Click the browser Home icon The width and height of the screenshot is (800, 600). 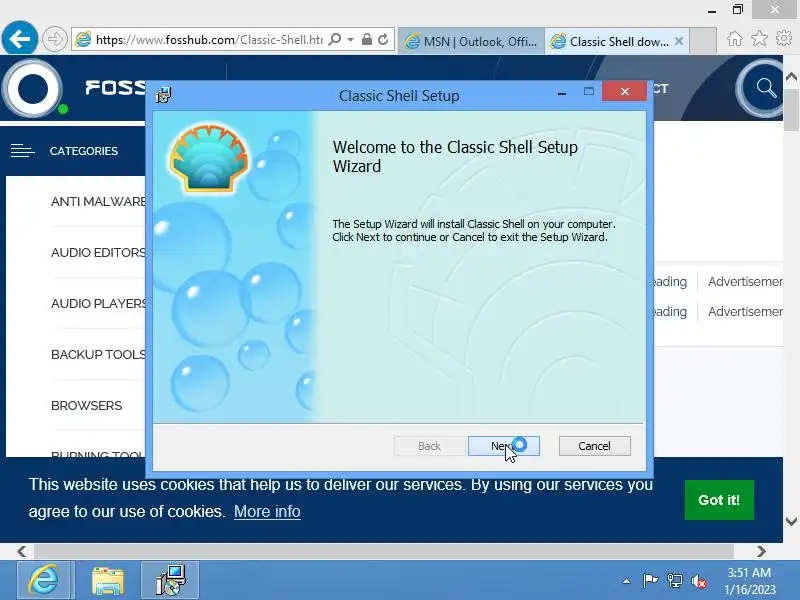(735, 39)
